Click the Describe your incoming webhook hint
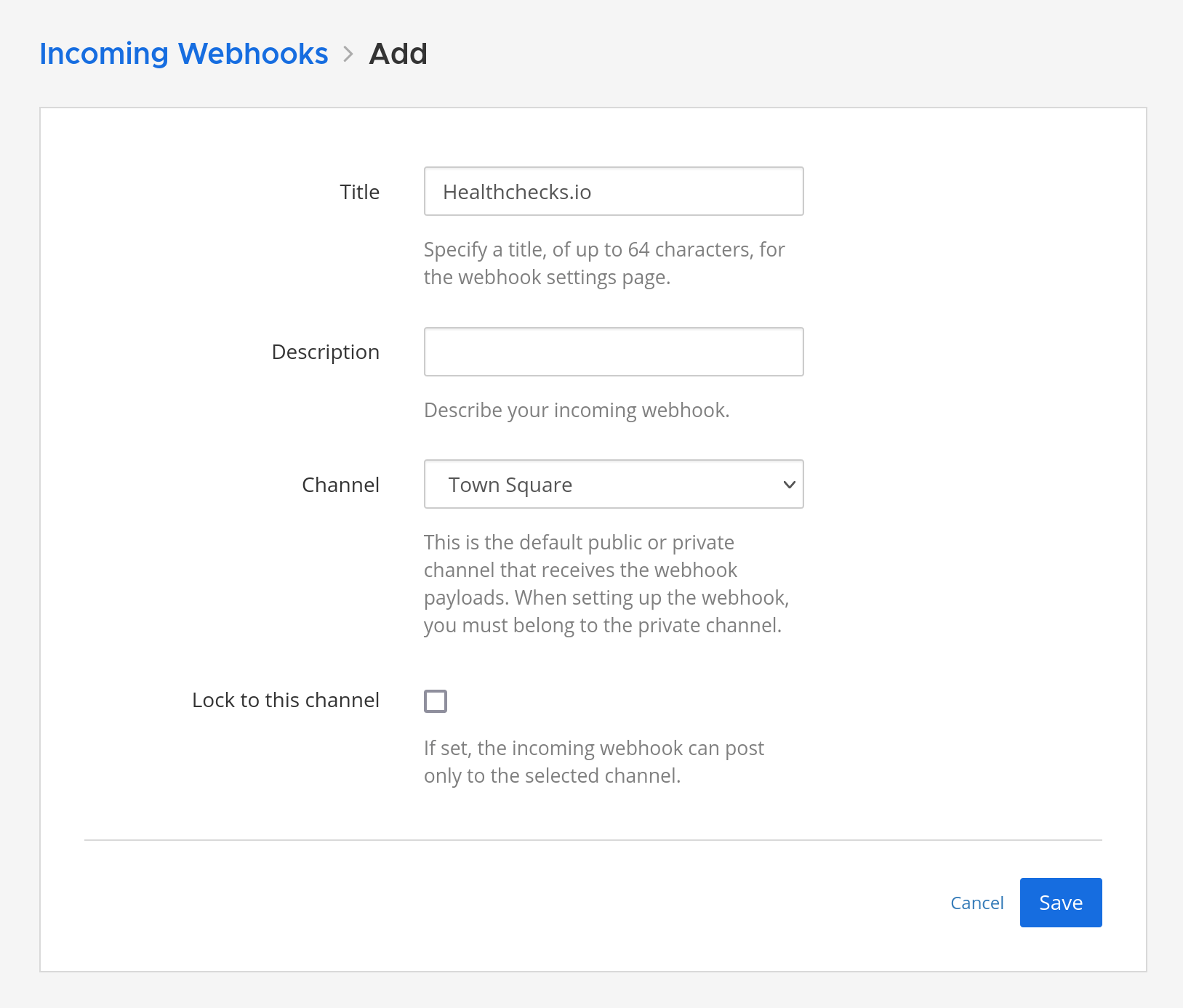Viewport: 1183px width, 1008px height. pyautogui.click(x=576, y=410)
